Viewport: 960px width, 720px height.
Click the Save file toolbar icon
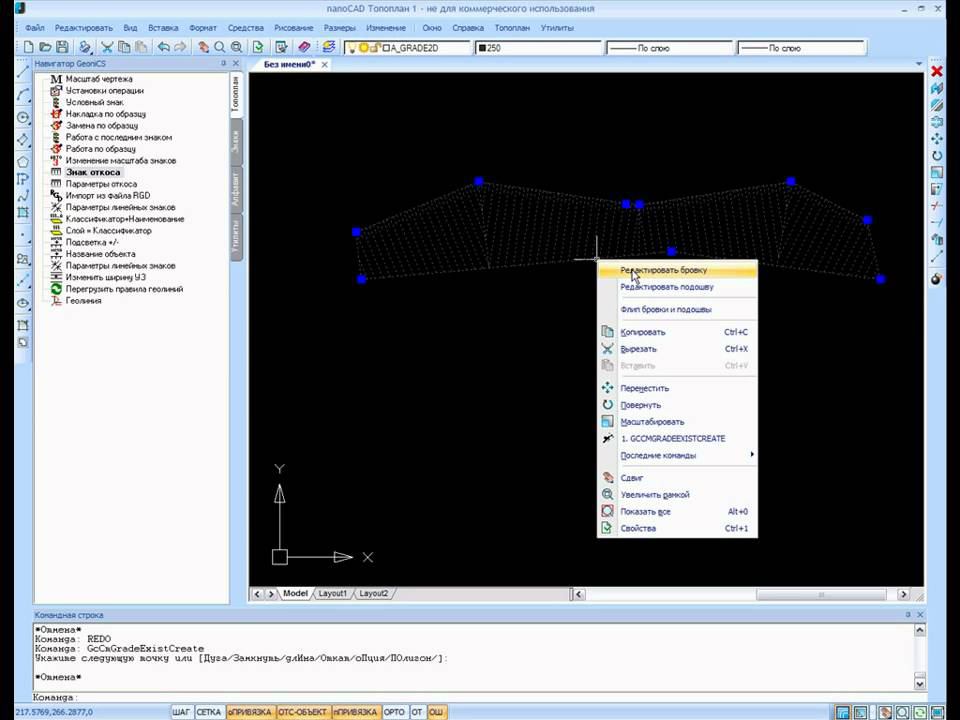point(62,47)
